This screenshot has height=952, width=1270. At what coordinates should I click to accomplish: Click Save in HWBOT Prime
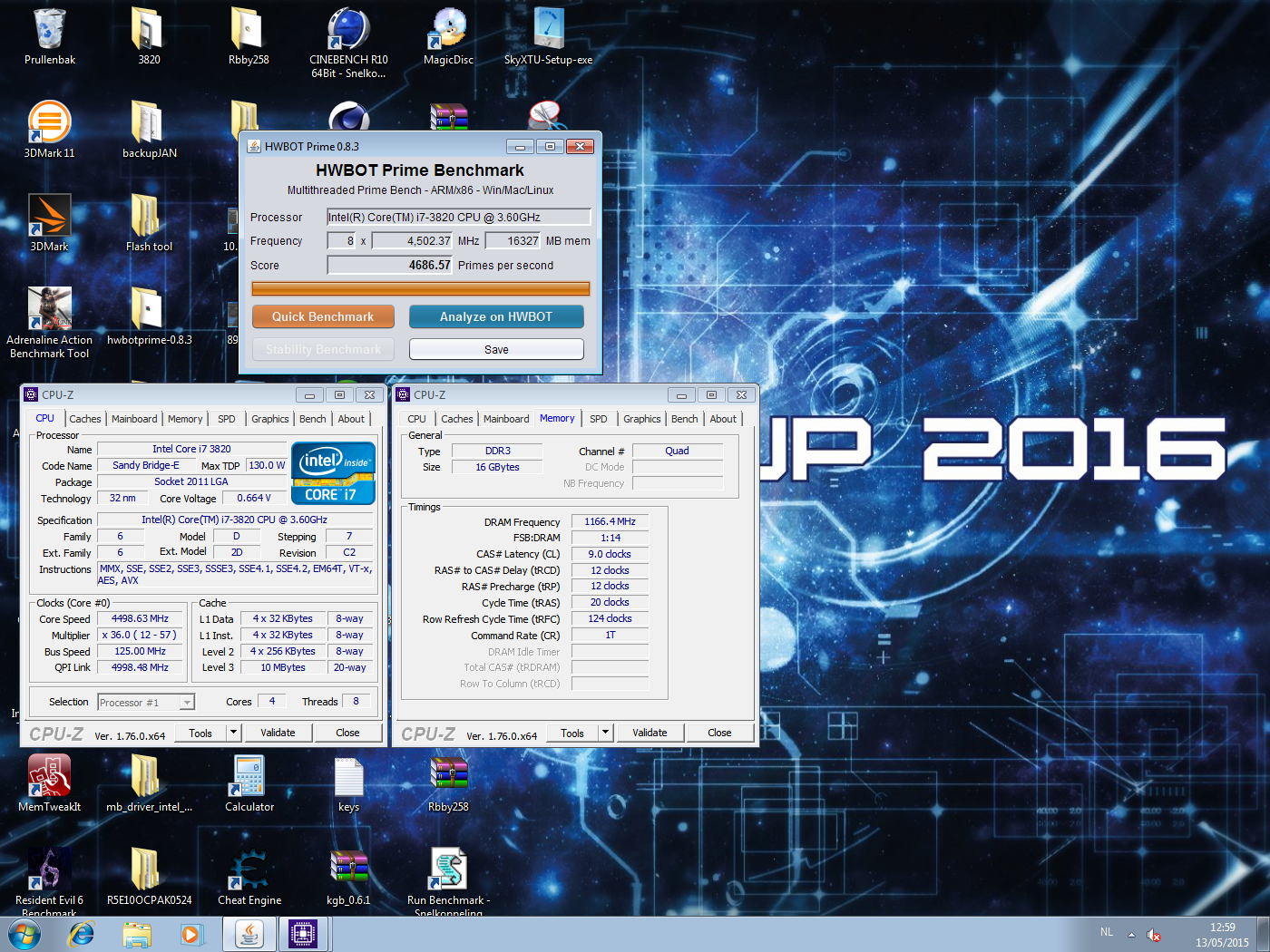click(x=496, y=349)
